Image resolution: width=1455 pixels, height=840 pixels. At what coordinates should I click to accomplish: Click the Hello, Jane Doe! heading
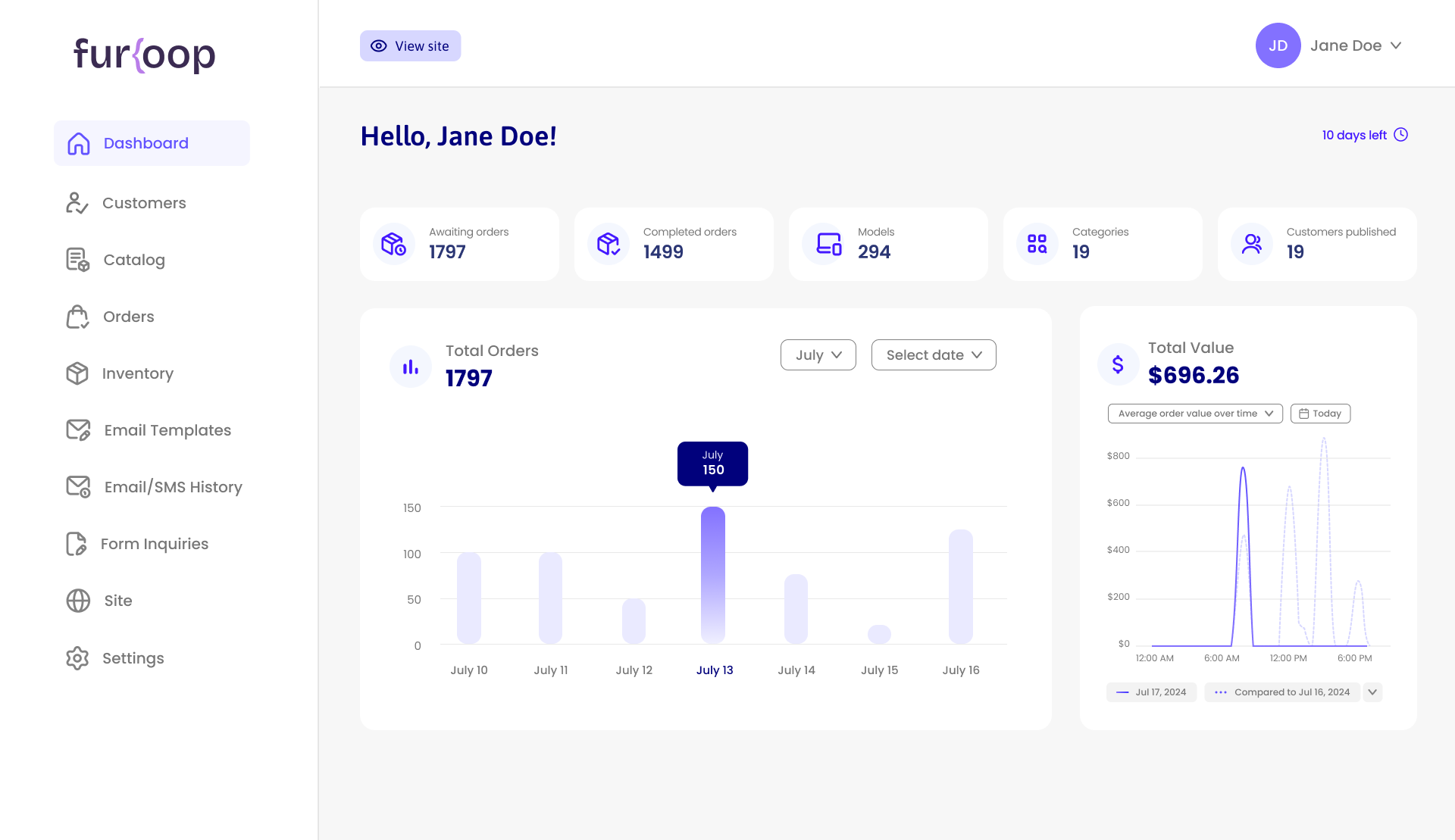click(458, 136)
